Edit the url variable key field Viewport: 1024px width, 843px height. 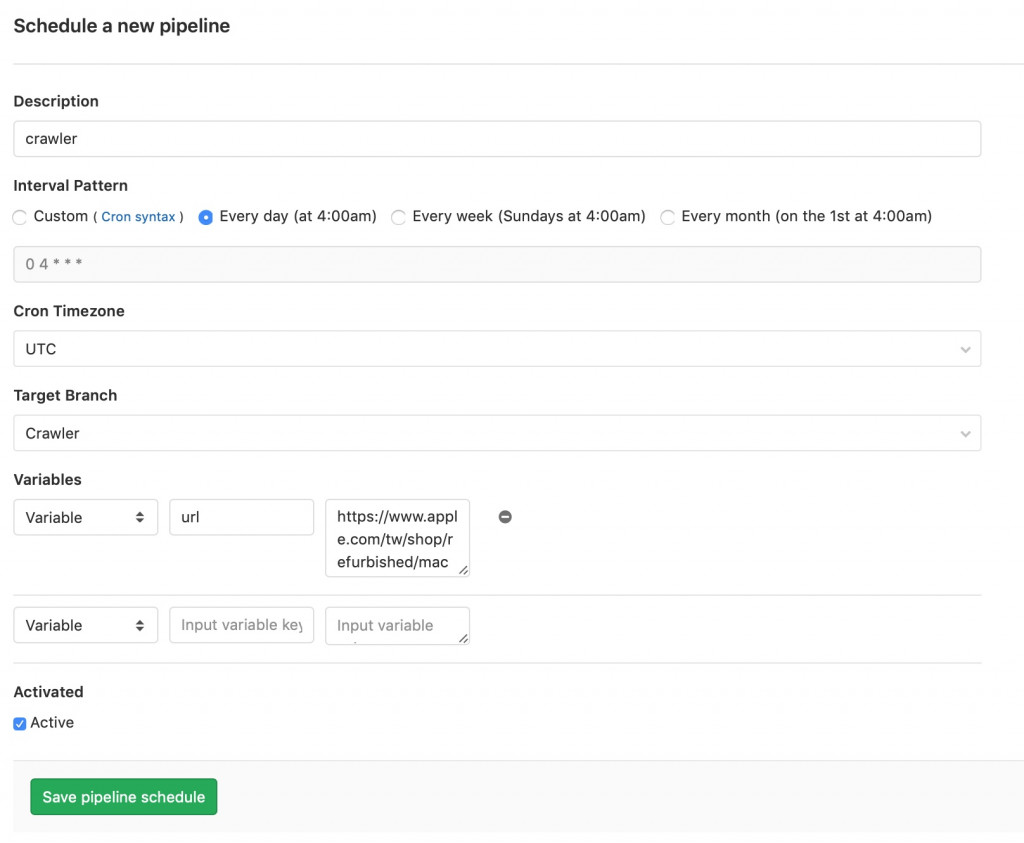[241, 517]
